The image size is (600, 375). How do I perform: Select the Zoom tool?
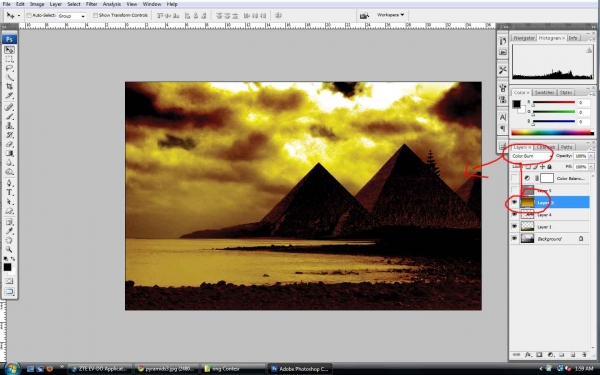[x=9, y=249]
